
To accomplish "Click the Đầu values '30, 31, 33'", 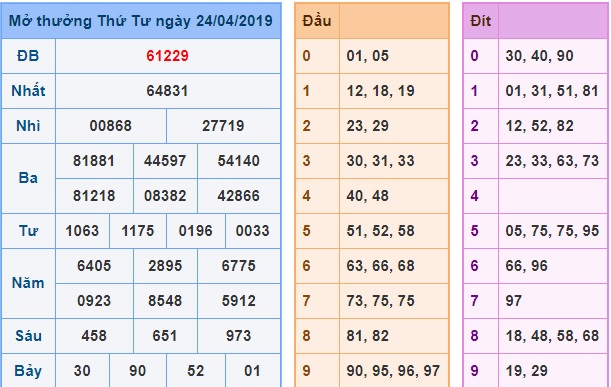I will tap(380, 161).
